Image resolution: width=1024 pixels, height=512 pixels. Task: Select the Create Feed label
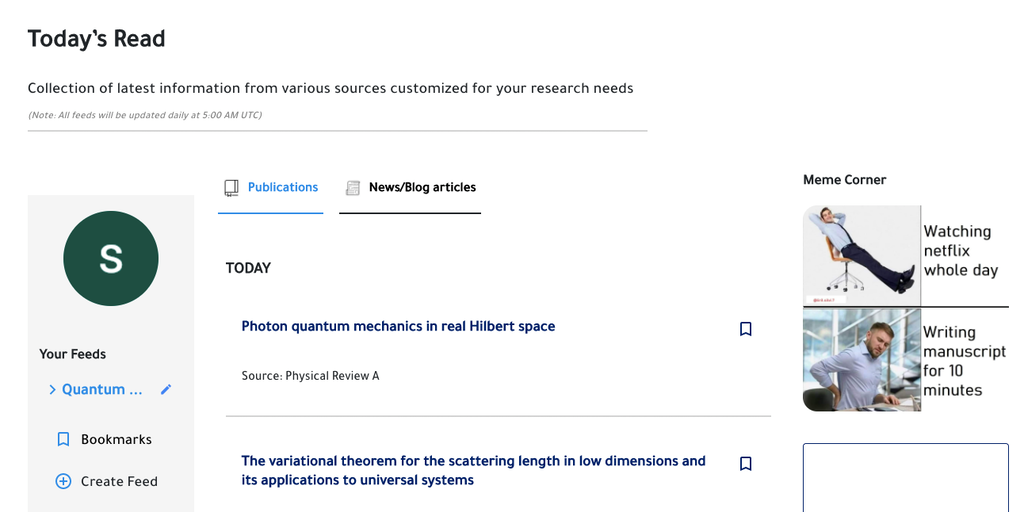pyautogui.click(x=119, y=481)
